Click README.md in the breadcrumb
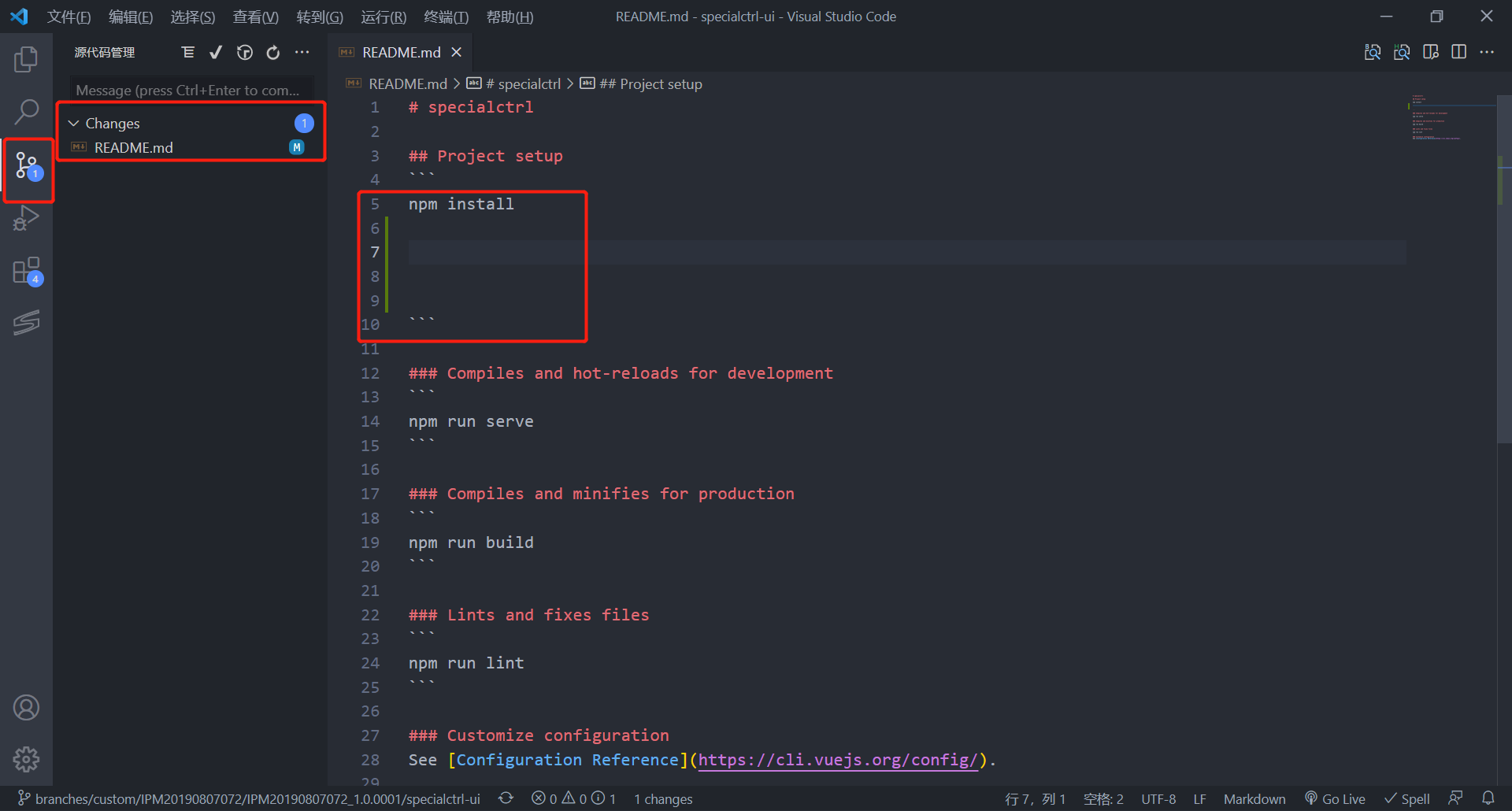Image resolution: width=1512 pixels, height=811 pixels. 407,83
